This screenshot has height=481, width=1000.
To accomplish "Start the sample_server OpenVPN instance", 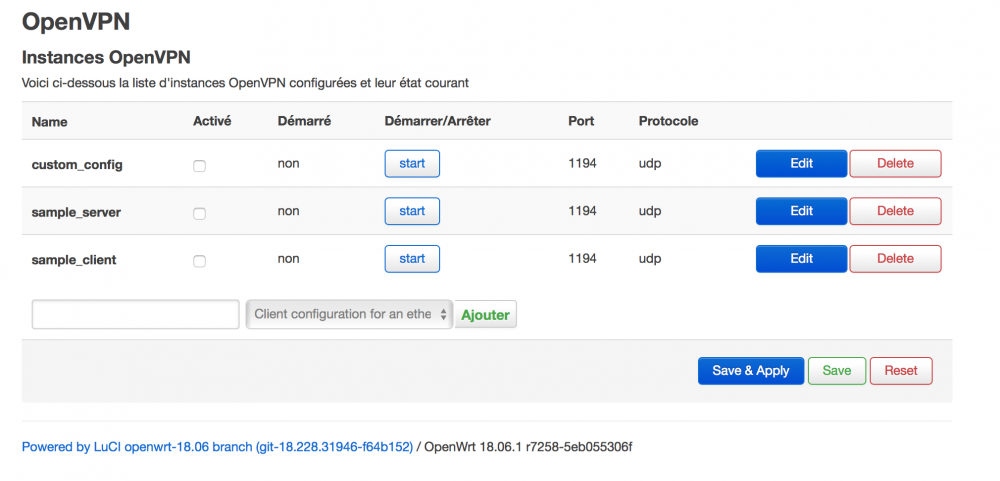I will tap(412, 211).
